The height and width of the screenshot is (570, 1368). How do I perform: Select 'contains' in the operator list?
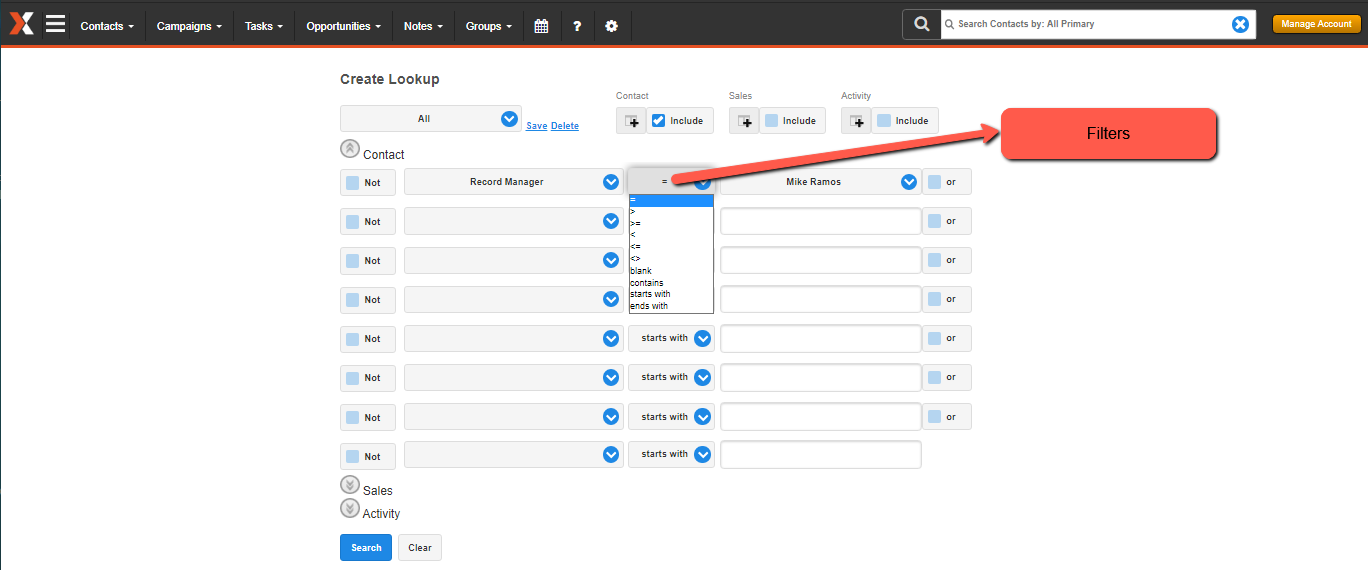tap(647, 283)
